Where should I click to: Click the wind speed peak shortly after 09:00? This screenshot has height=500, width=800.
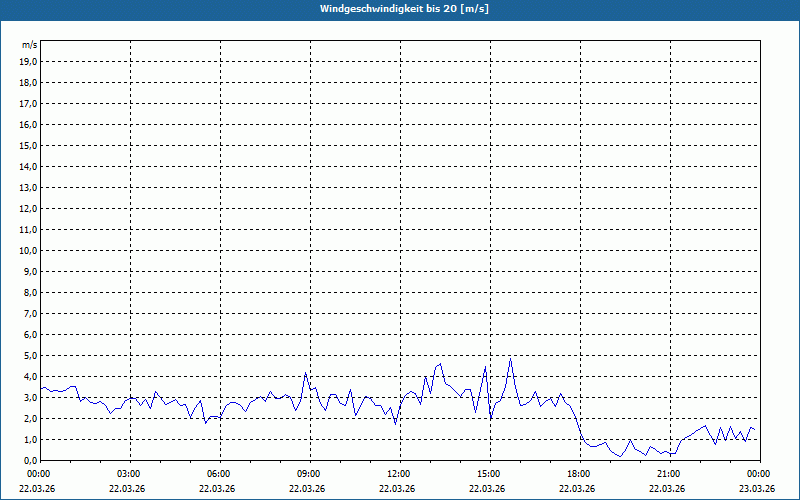pos(305,373)
